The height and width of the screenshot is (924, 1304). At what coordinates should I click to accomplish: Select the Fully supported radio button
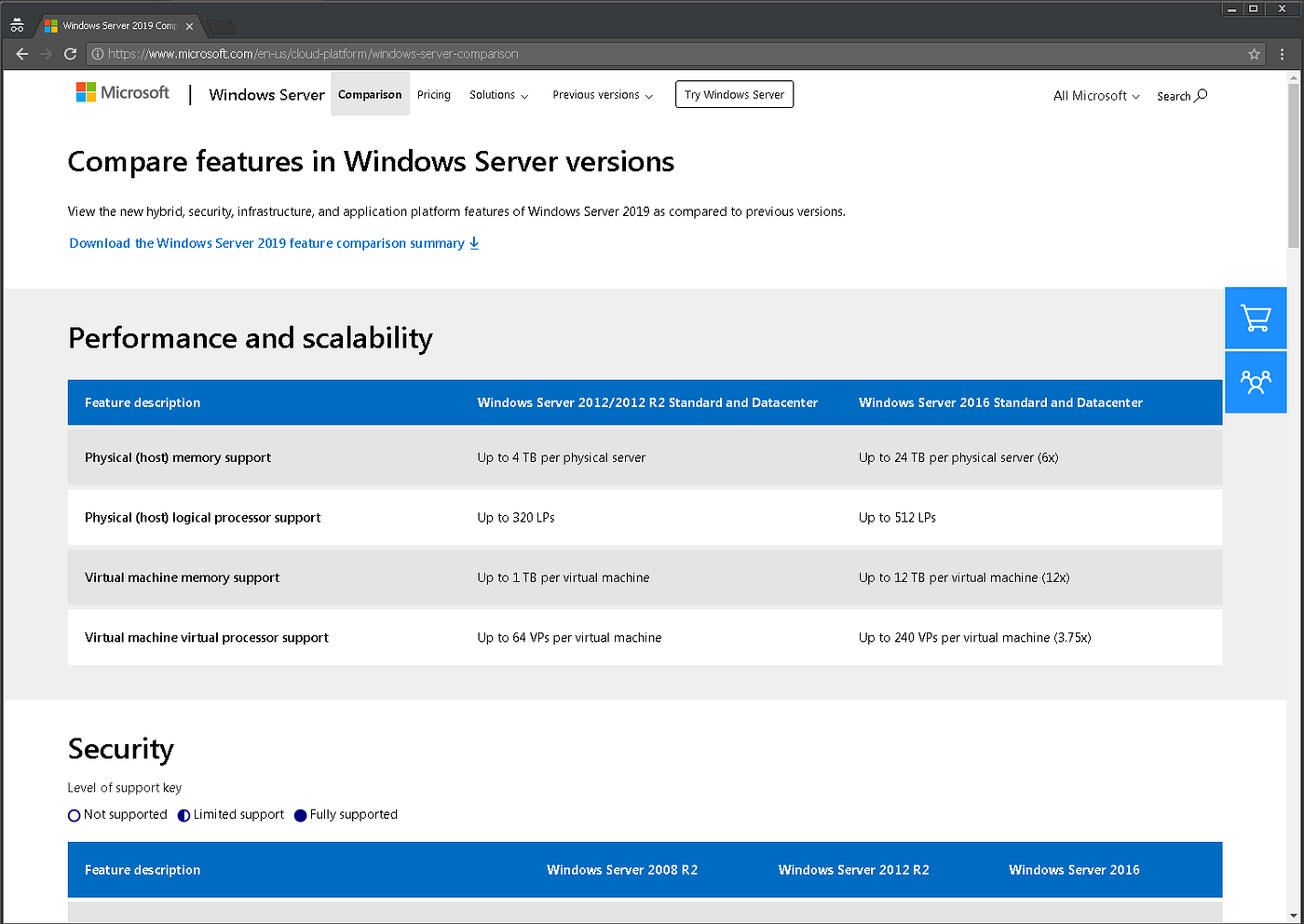point(300,815)
